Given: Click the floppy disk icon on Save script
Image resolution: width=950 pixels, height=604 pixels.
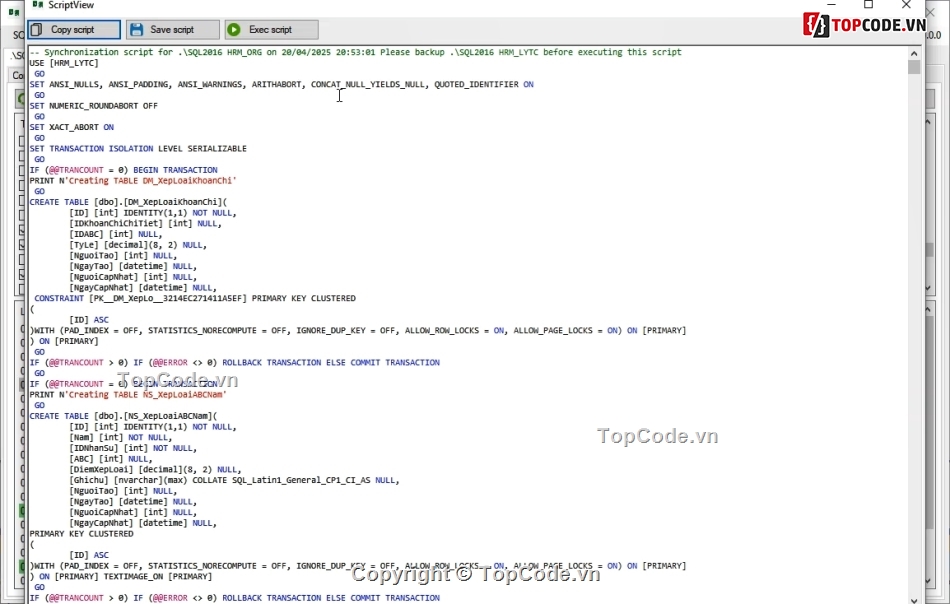Looking at the screenshot, I should coord(136,30).
